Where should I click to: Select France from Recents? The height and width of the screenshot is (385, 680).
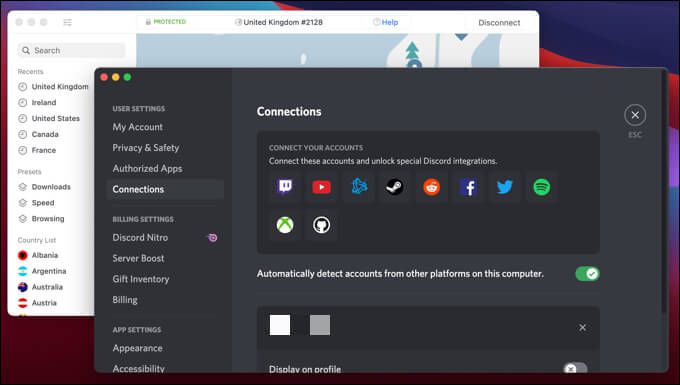click(44, 150)
